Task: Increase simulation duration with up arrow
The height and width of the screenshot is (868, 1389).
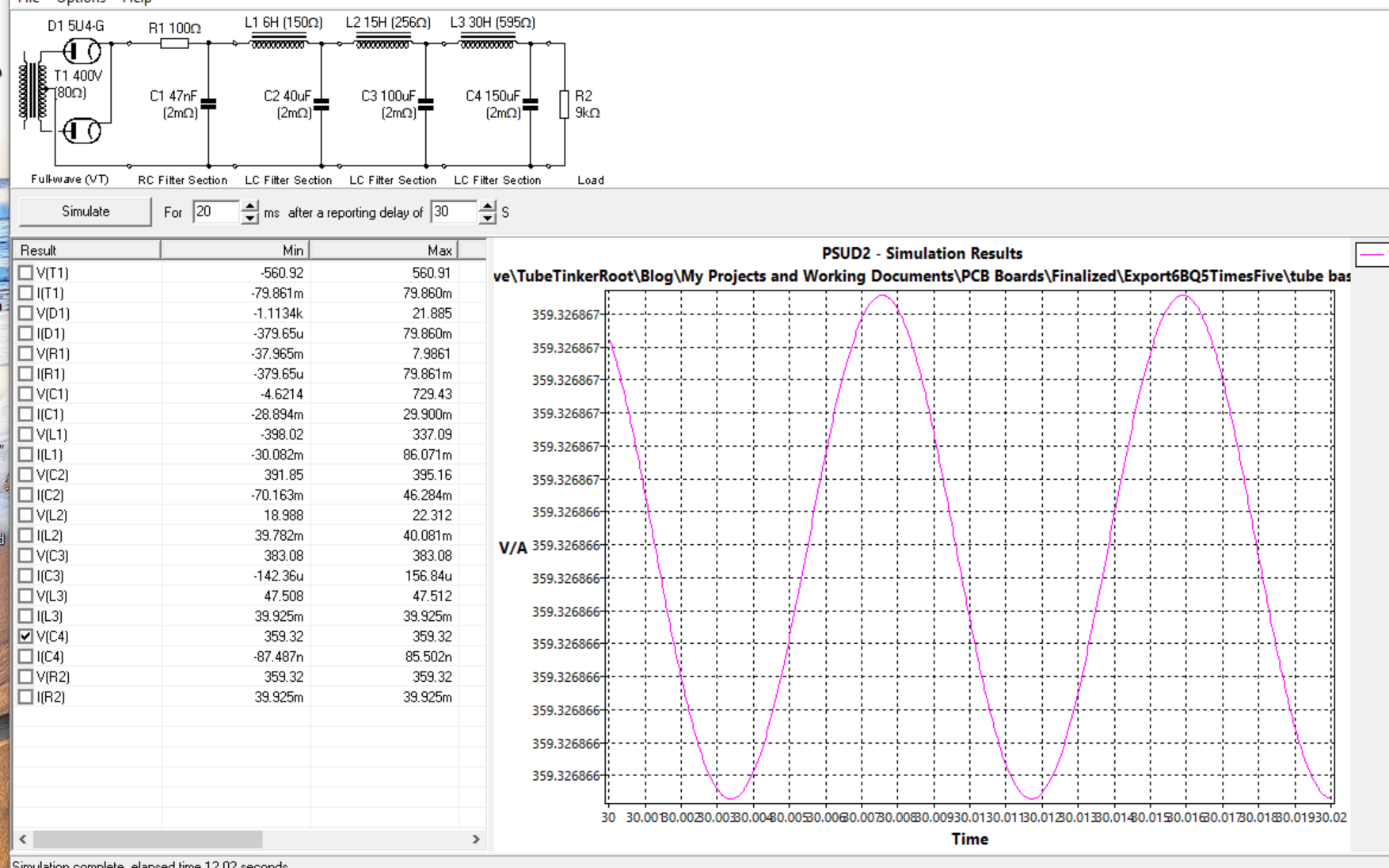Action: point(249,206)
